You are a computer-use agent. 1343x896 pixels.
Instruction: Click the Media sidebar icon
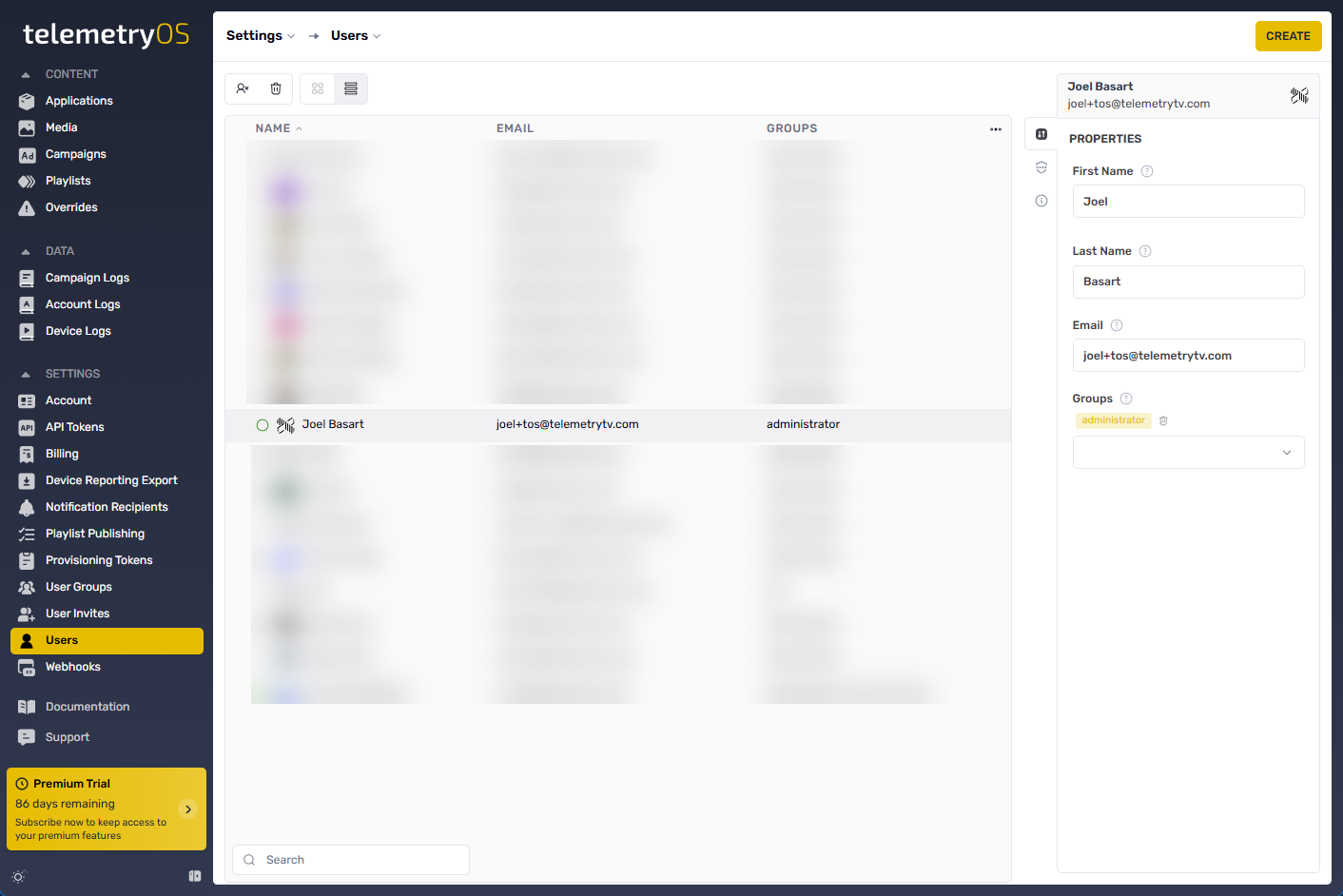pyautogui.click(x=27, y=127)
